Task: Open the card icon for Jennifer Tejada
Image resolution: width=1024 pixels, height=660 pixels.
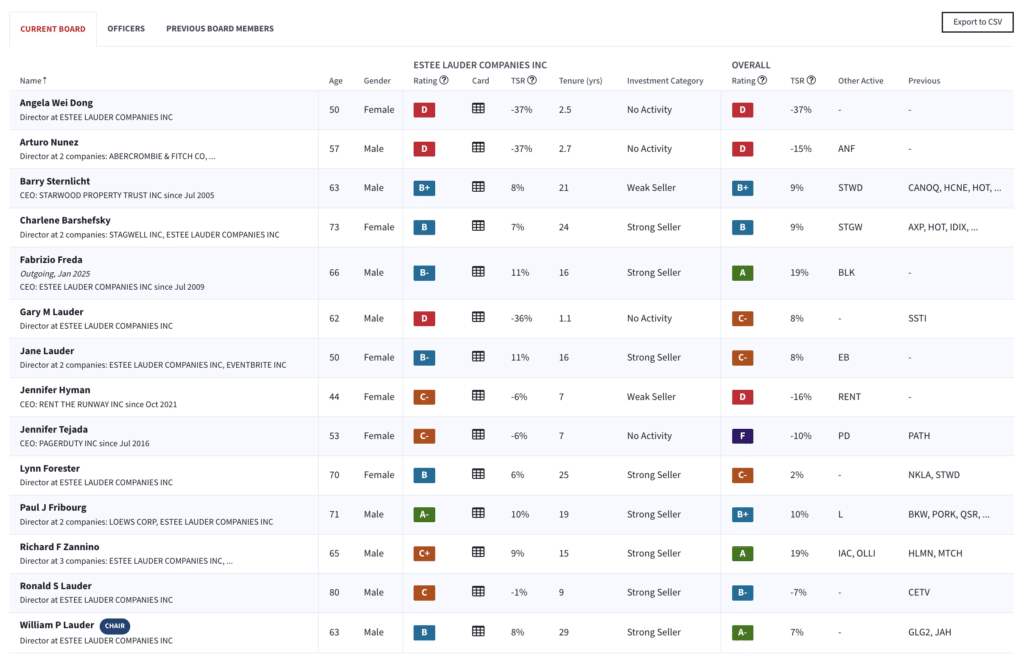Action: 478,435
